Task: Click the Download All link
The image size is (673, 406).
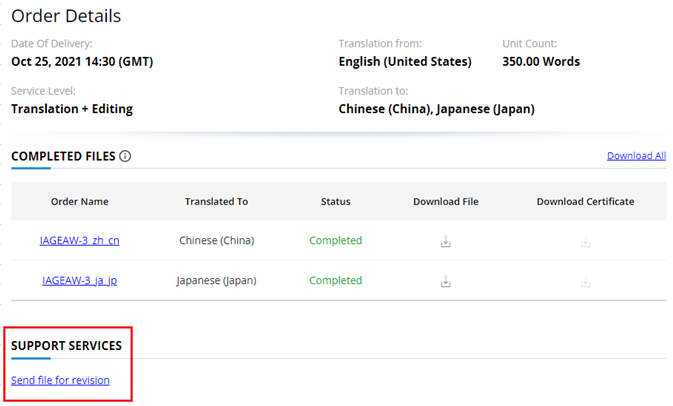Action: (636, 156)
